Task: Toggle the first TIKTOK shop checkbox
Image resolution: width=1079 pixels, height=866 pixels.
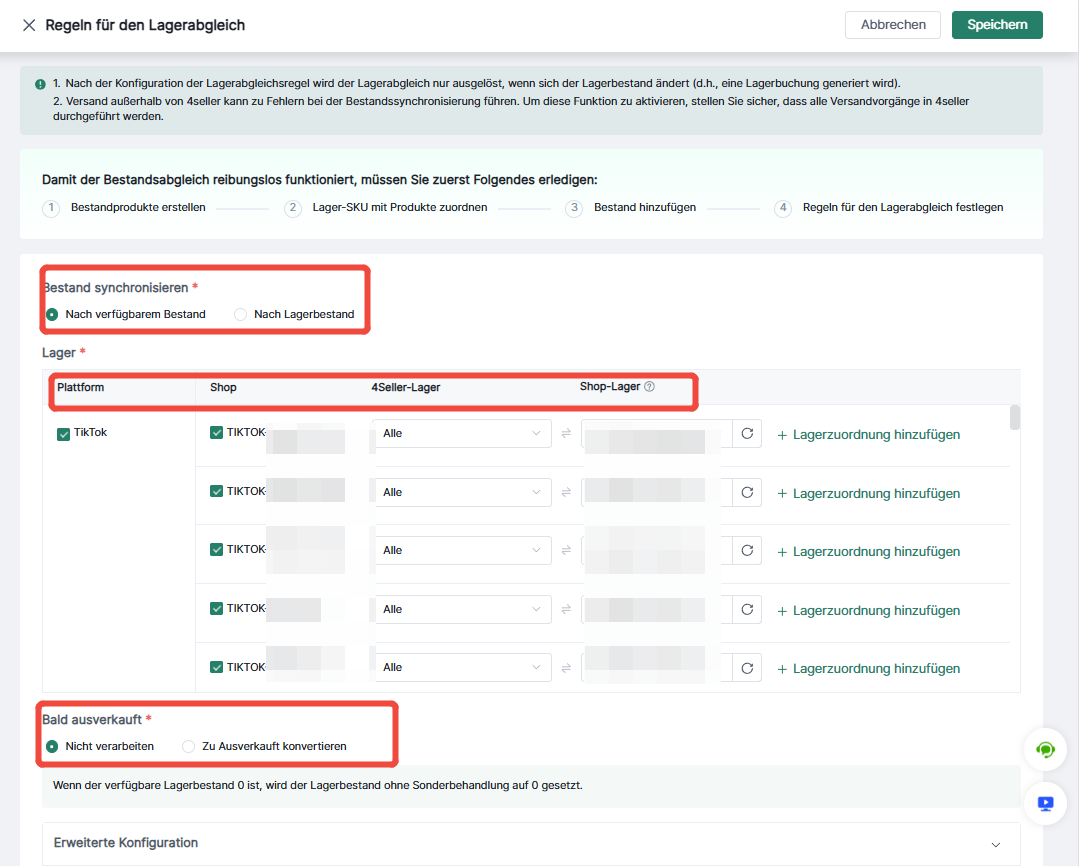Action: click(x=216, y=432)
